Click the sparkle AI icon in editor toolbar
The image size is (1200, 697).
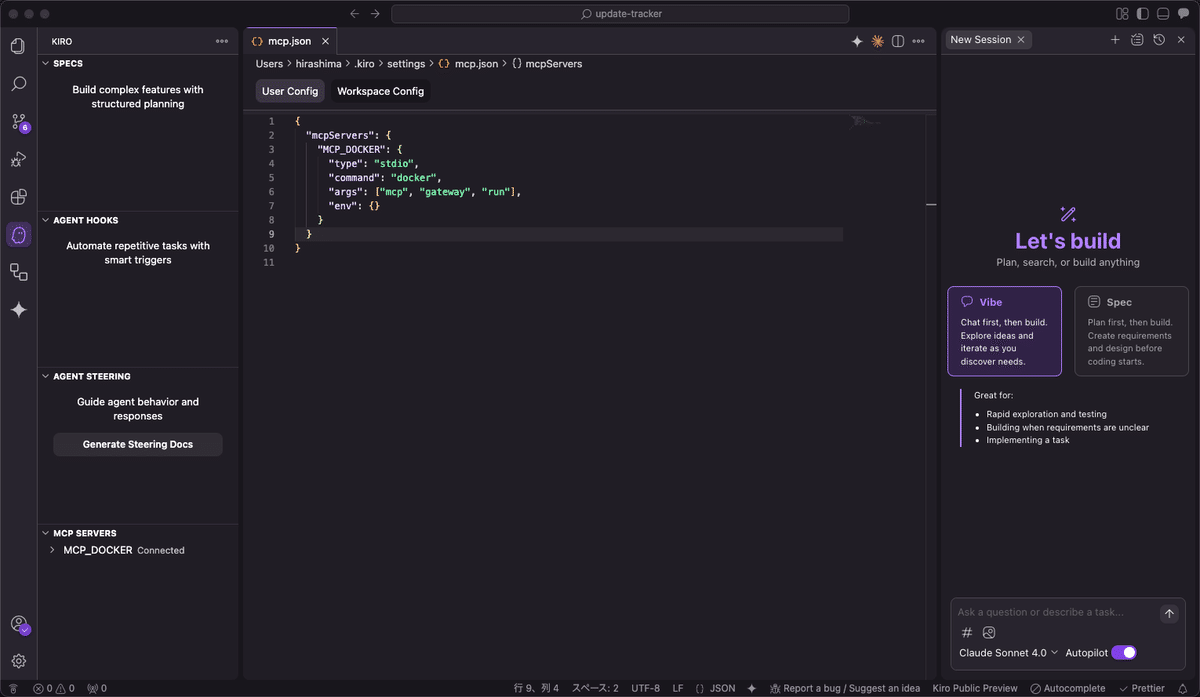coord(856,40)
